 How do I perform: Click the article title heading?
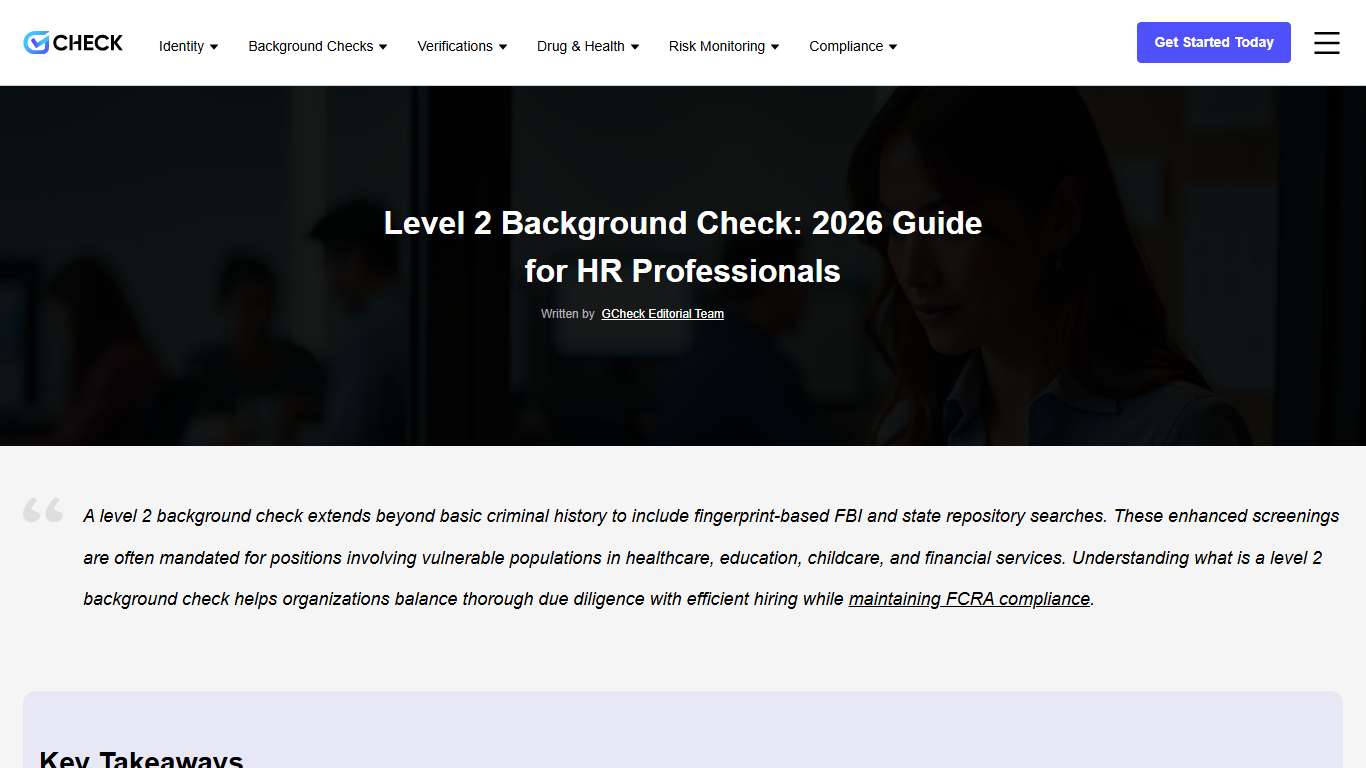click(x=683, y=246)
